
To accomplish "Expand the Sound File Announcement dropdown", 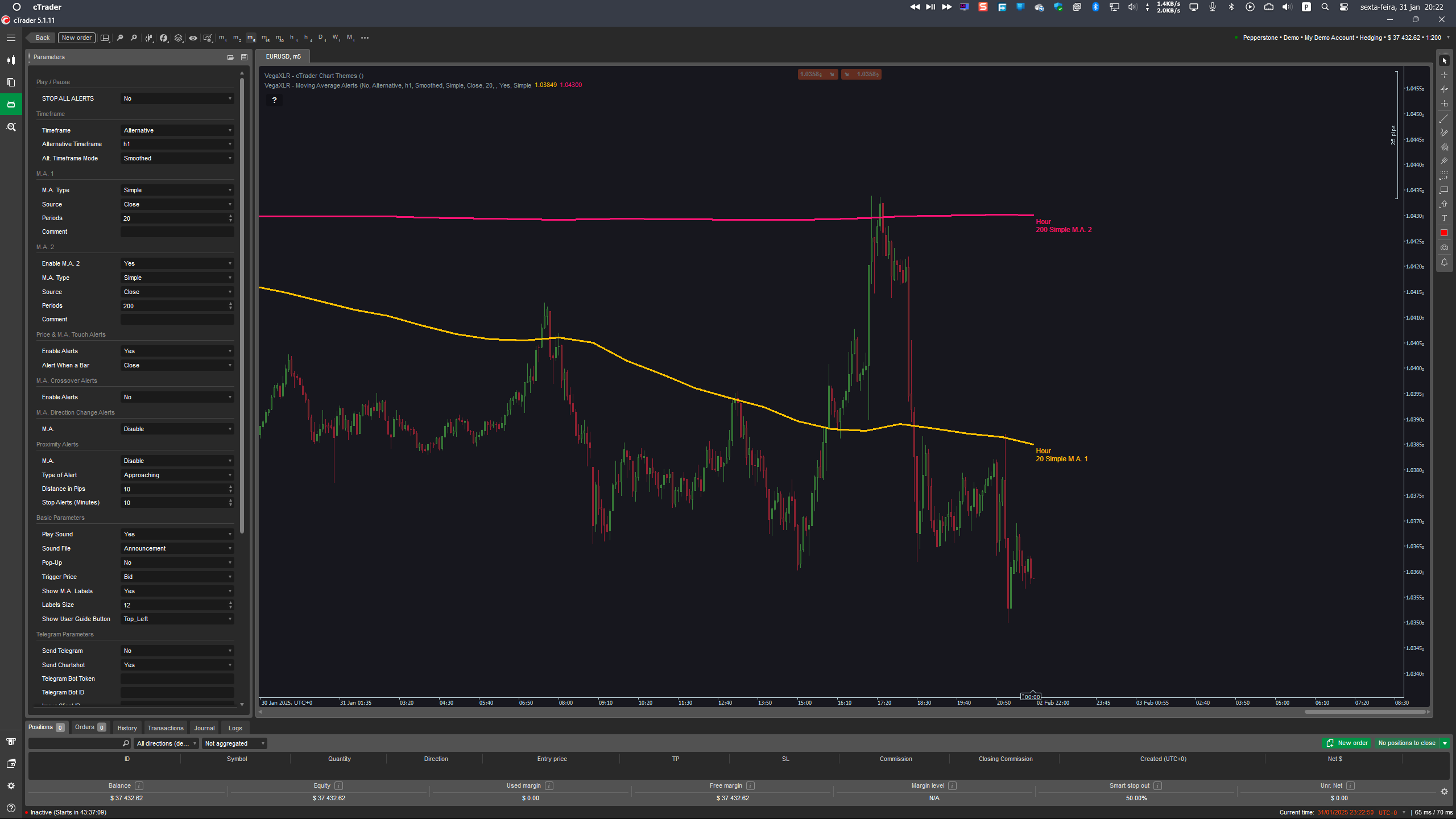I will pyautogui.click(x=177, y=549).
